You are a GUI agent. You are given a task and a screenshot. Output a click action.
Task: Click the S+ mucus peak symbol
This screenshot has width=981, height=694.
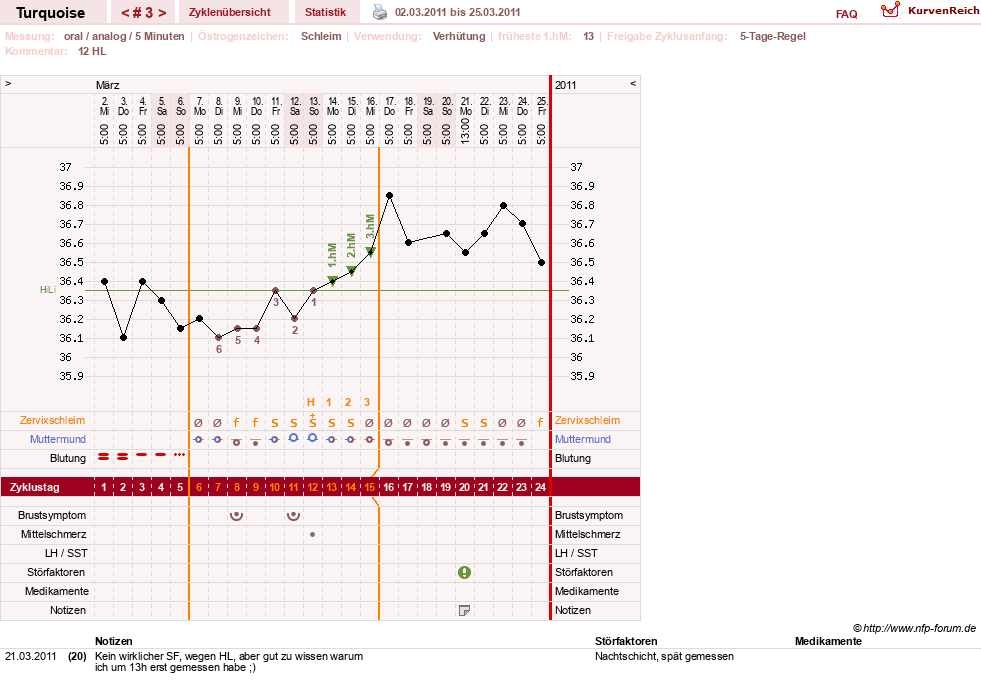312,421
